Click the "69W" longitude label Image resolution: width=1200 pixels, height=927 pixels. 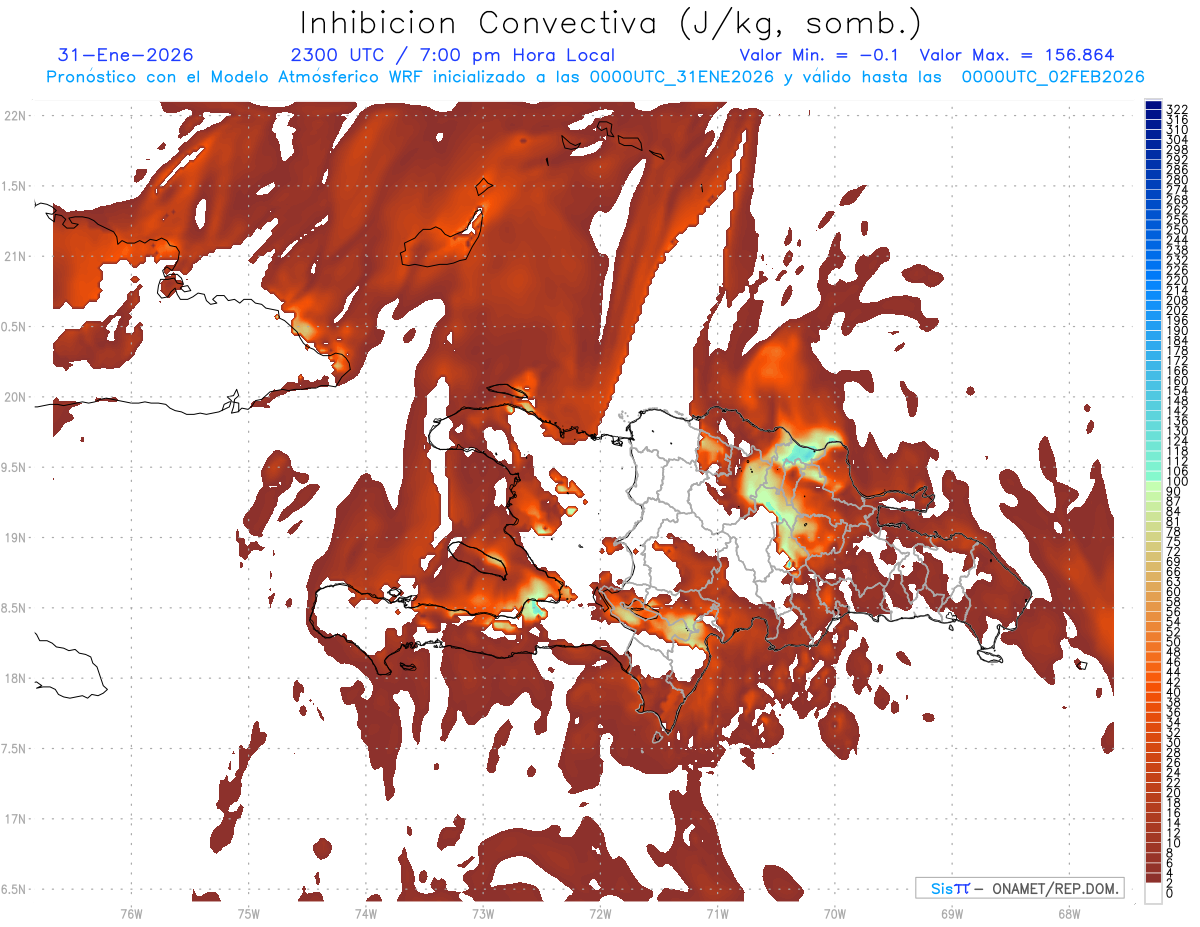click(952, 913)
